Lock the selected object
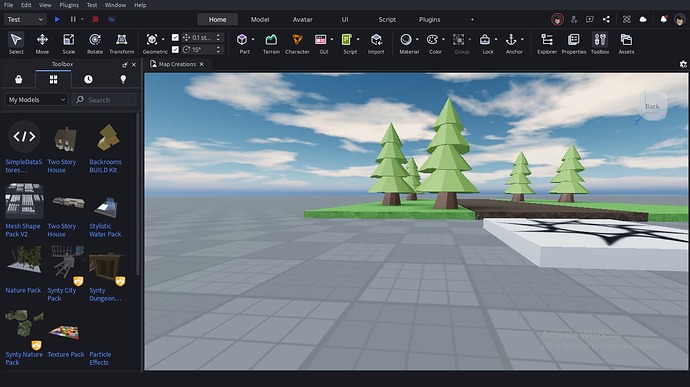 pyautogui.click(x=484, y=40)
